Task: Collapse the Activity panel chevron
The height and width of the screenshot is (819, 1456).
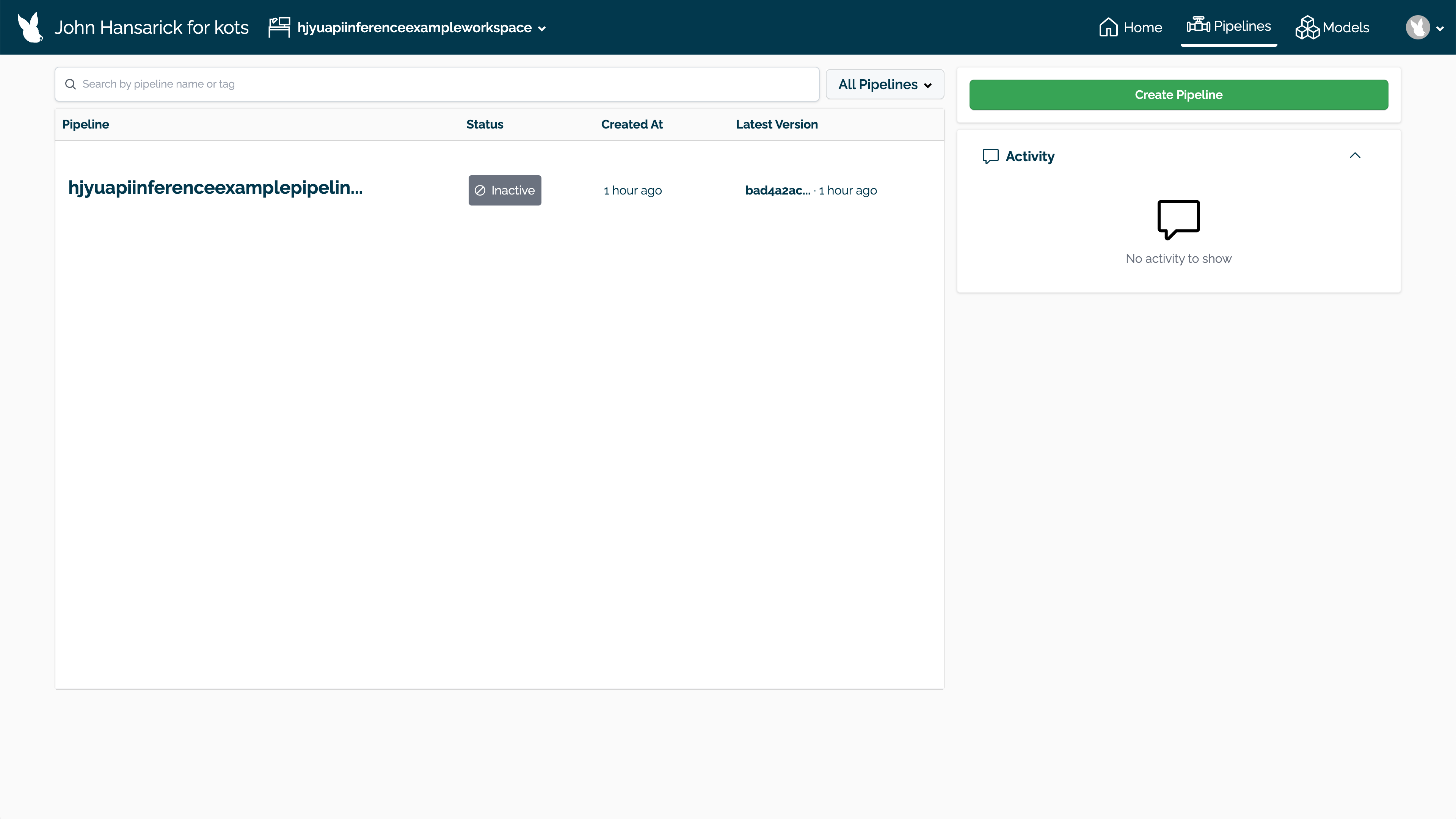Action: [1355, 155]
